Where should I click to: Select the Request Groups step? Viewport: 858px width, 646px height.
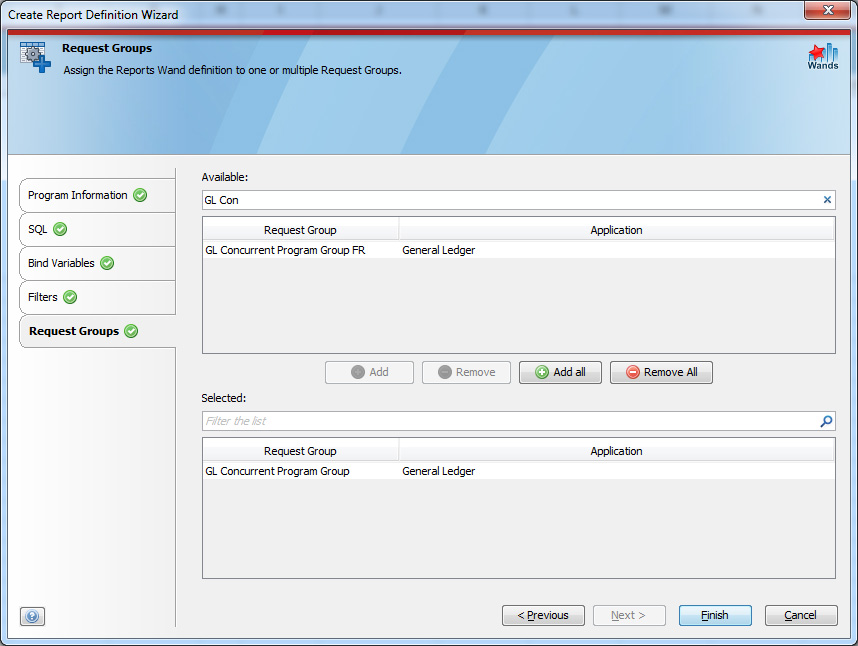97,331
